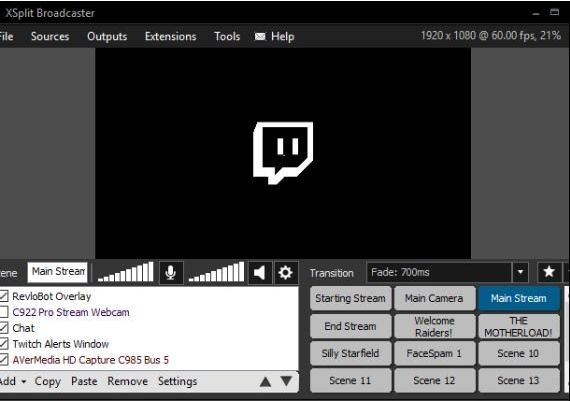570x401 pixels.
Task: Mute the microphone icon
Action: 171,272
